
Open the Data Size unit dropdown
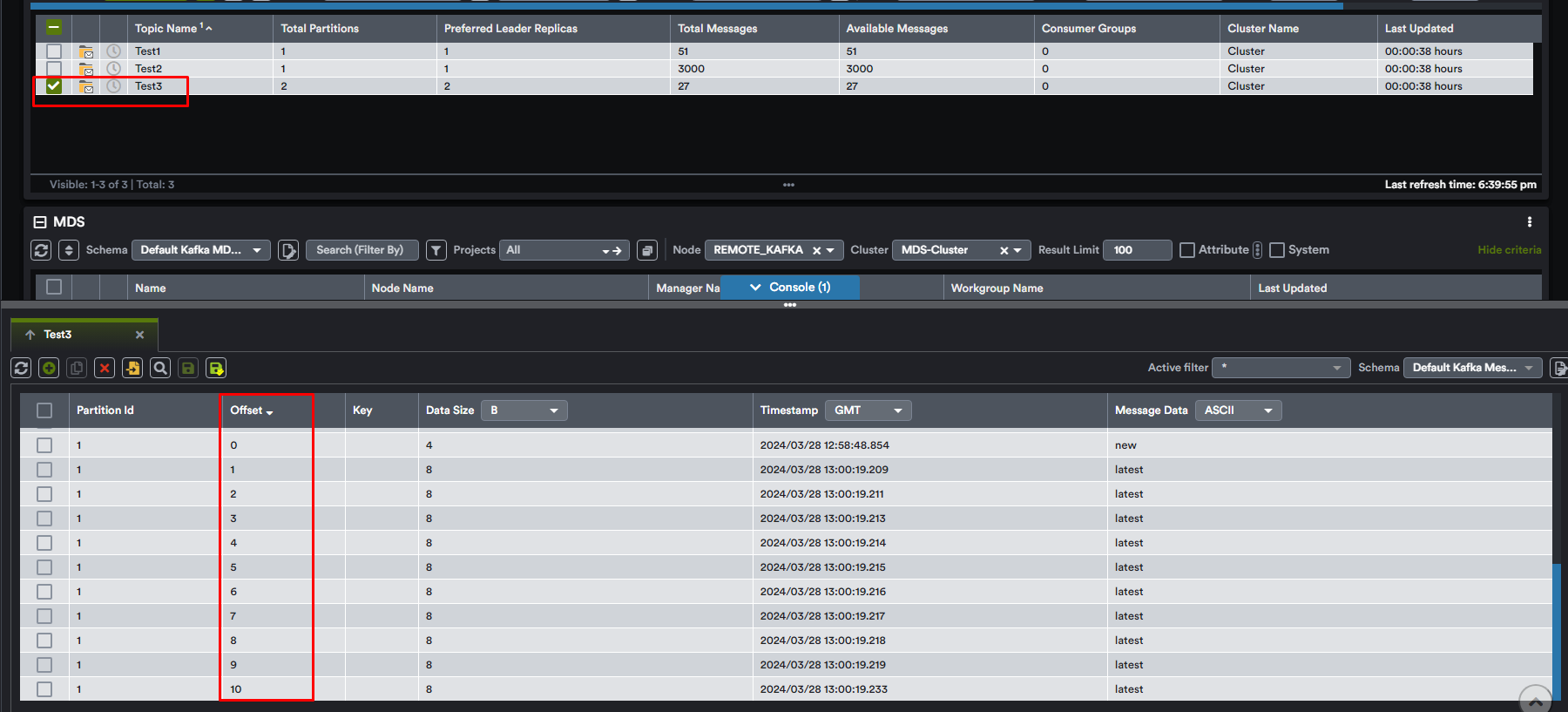[524, 410]
